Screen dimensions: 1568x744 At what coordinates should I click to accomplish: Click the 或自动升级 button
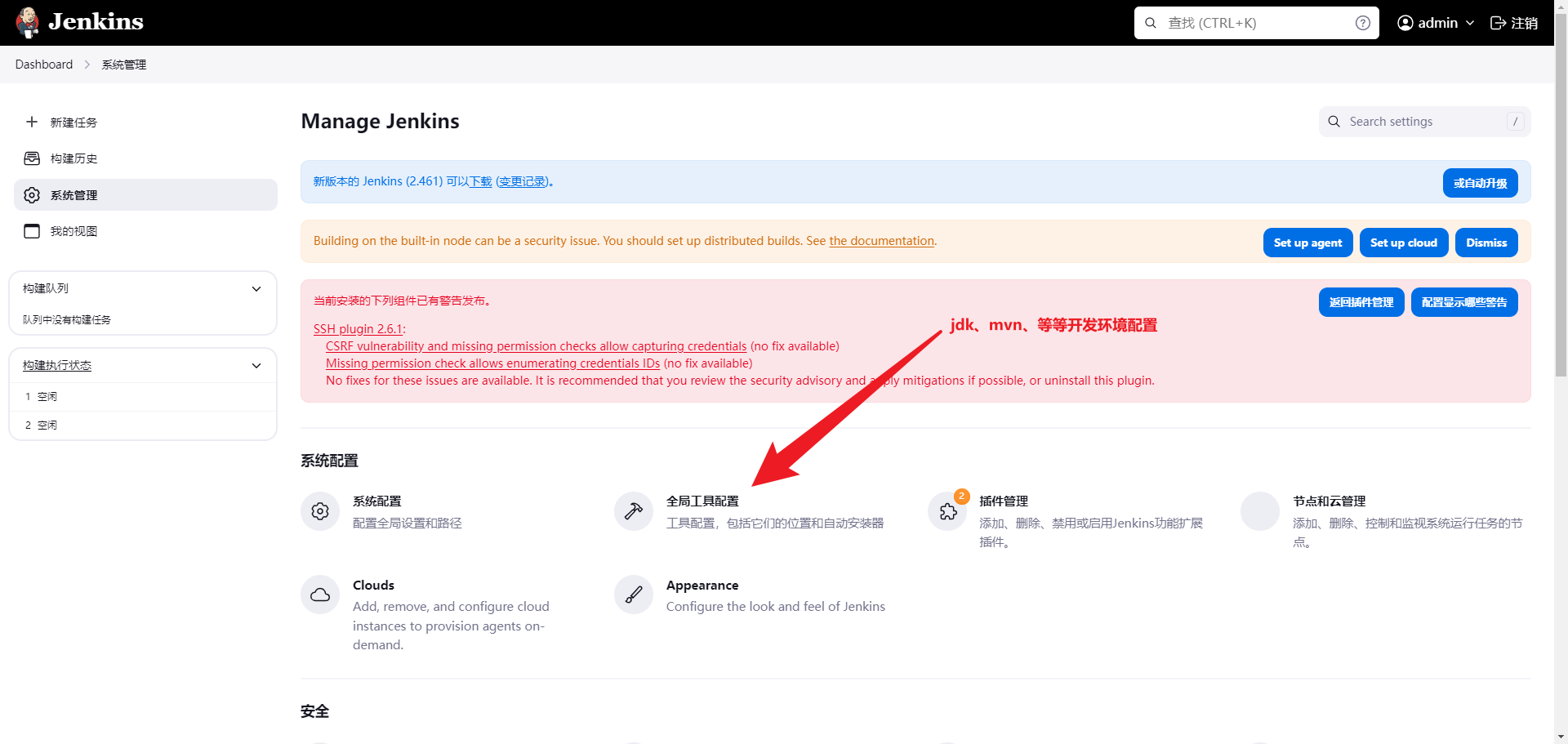click(1480, 183)
